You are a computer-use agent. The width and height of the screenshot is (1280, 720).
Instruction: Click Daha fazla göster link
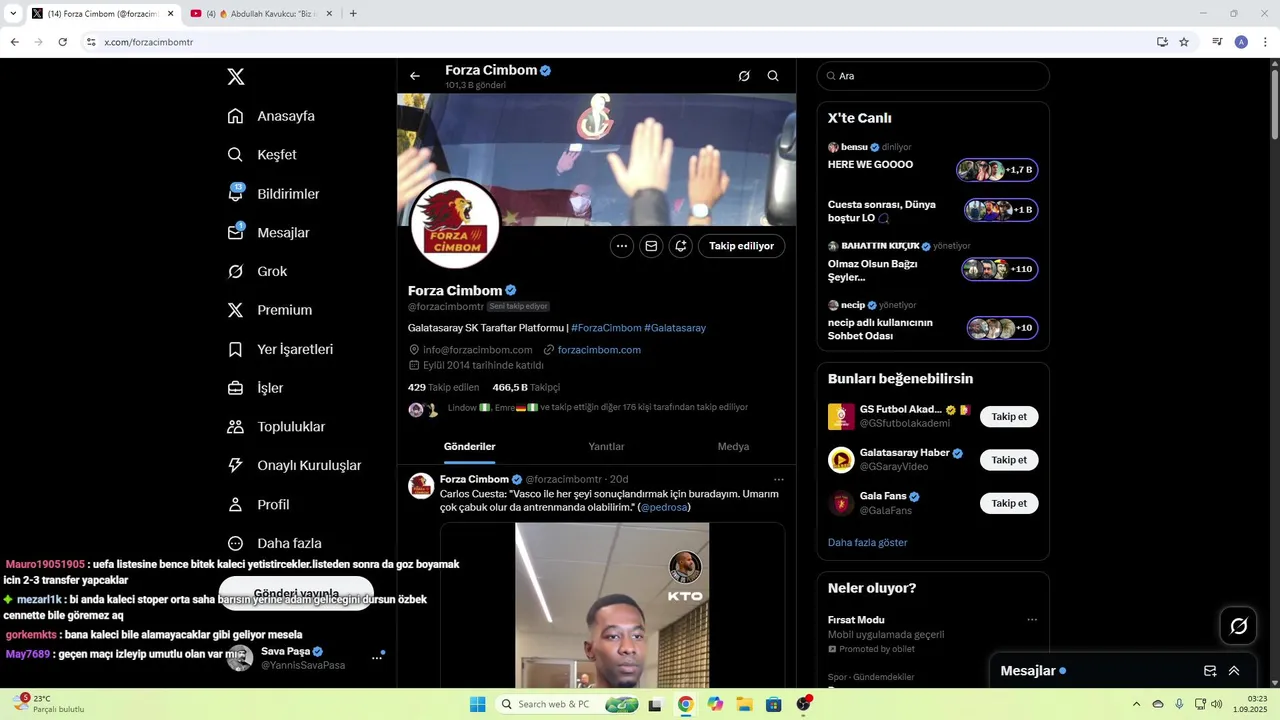click(868, 543)
